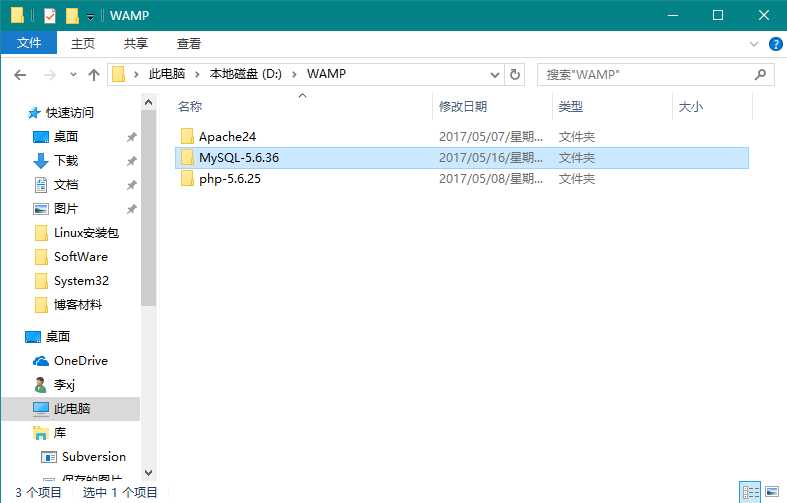The height and width of the screenshot is (503, 787).
Task: Open the quick access toolbar customize dropdown
Action: click(x=90, y=18)
